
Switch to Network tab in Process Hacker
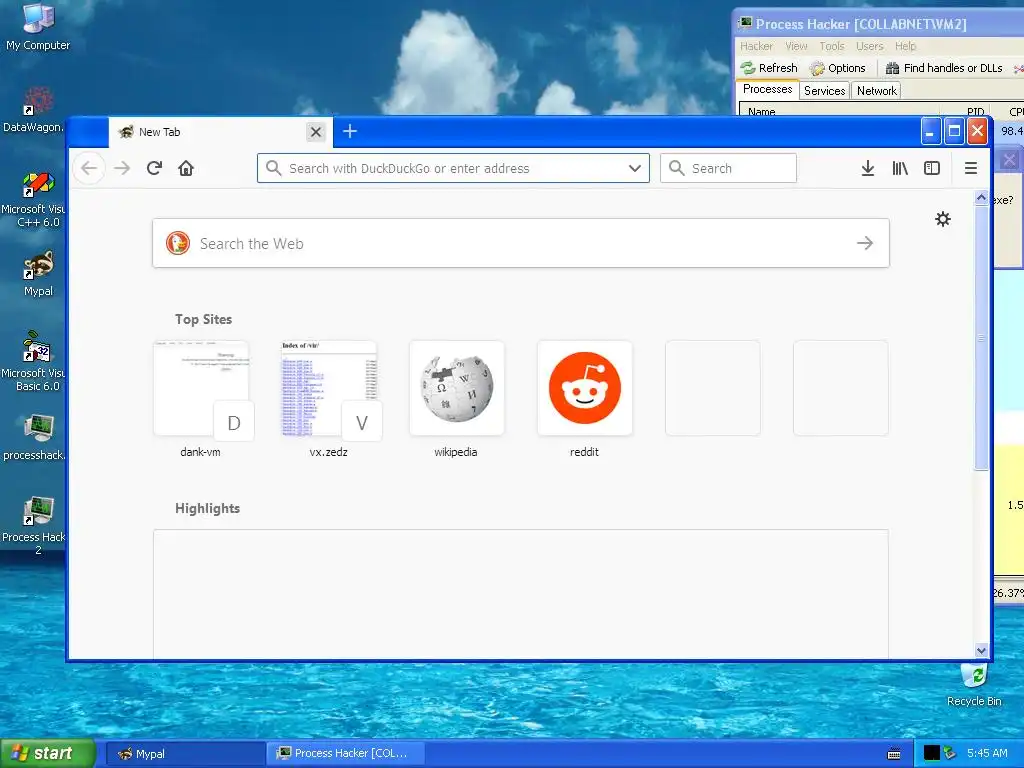876,91
